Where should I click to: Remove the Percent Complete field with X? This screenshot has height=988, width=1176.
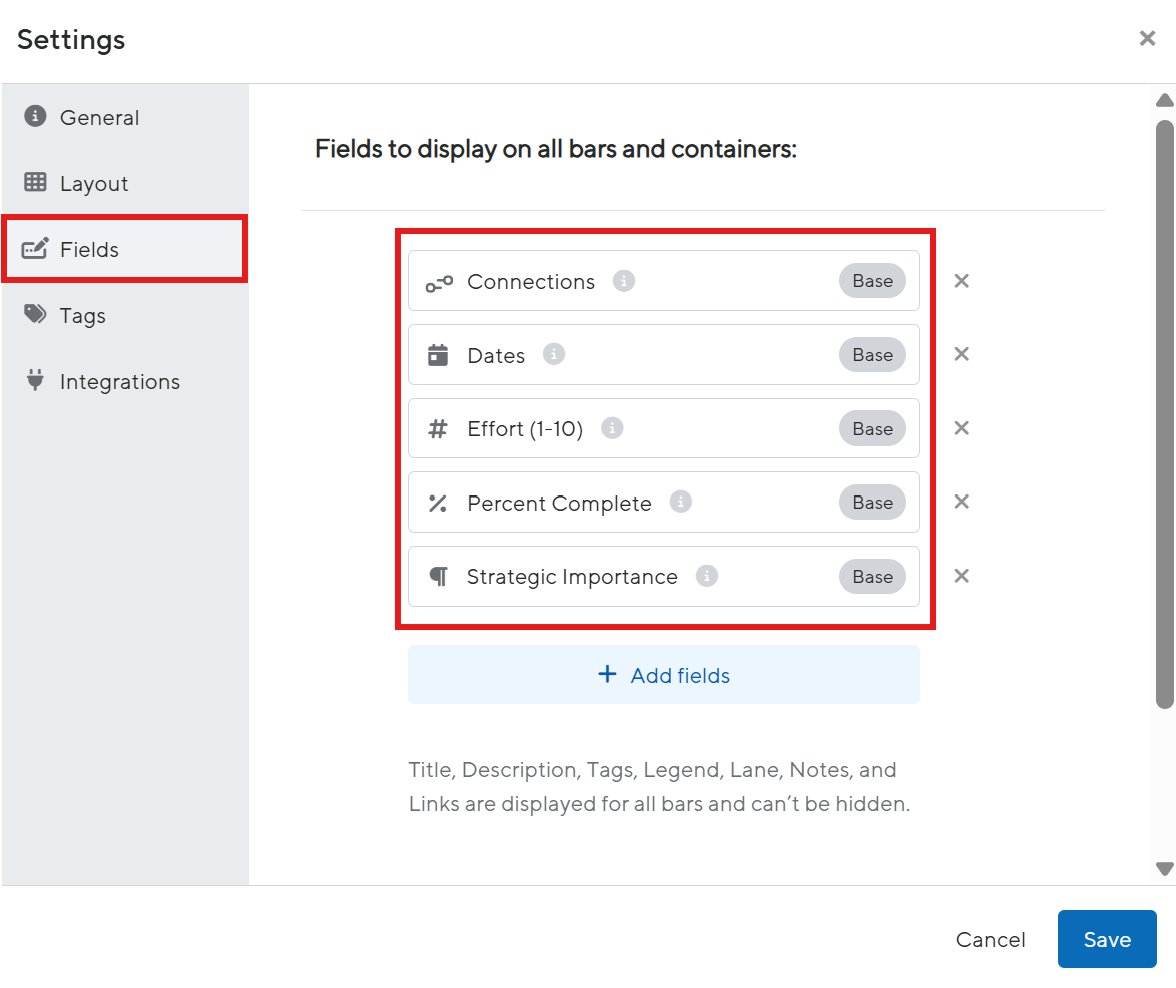tap(961, 502)
